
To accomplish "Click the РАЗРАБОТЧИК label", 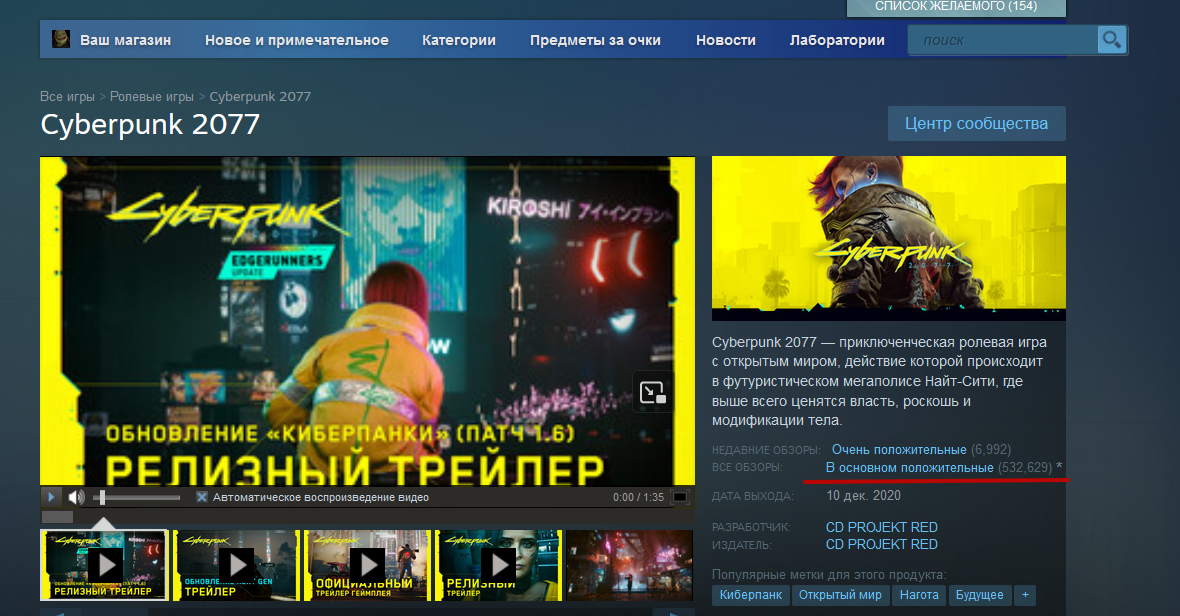I will click(x=751, y=527).
